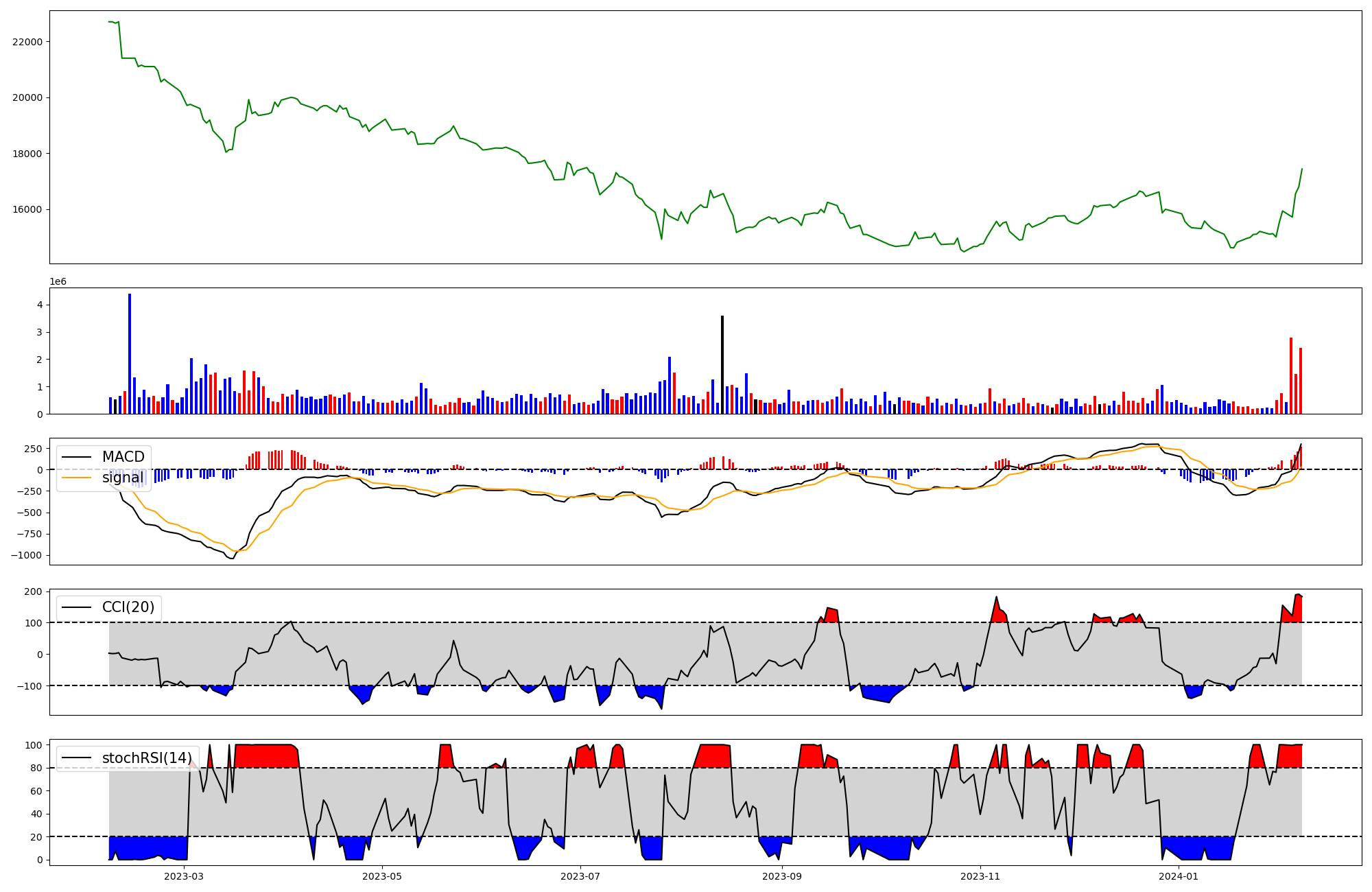Click the signal legend label
This screenshot has width=1372, height=892.
(x=123, y=478)
